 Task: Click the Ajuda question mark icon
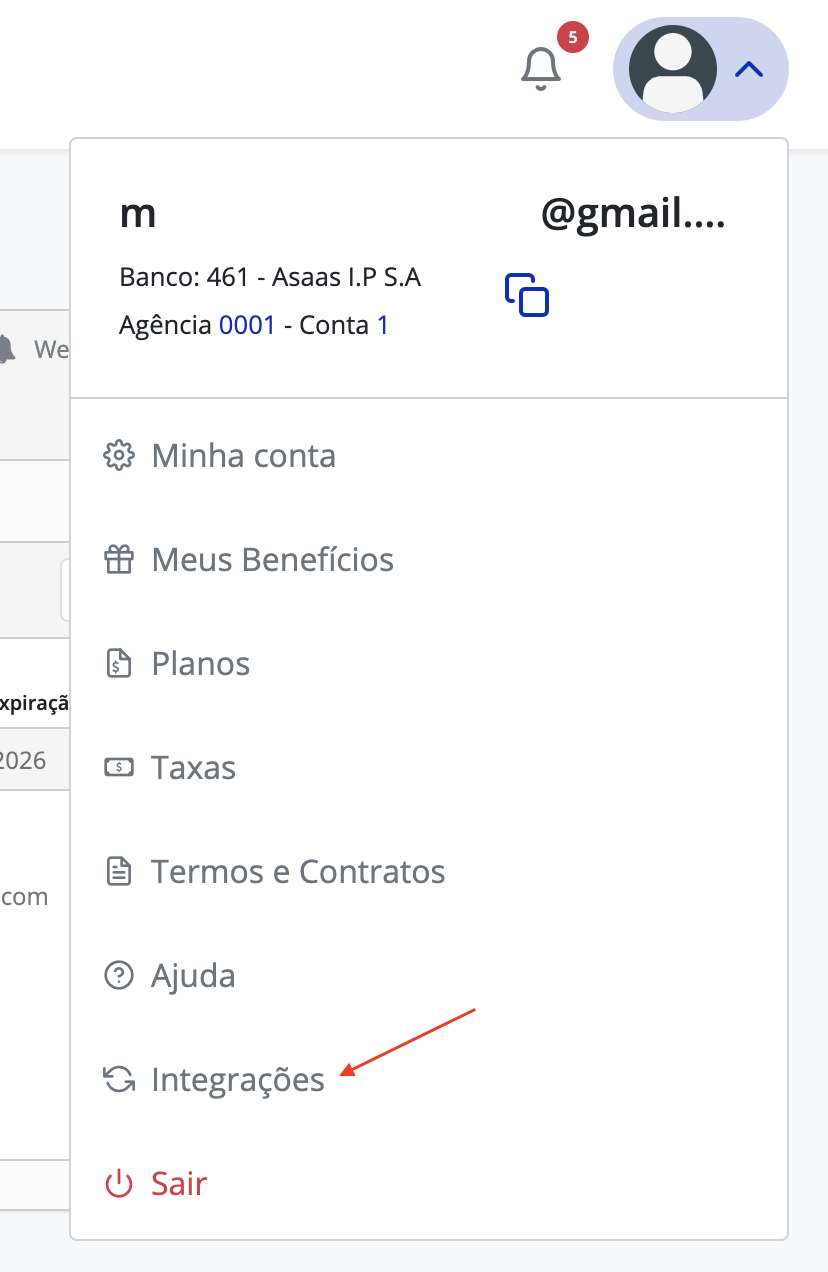(x=119, y=976)
